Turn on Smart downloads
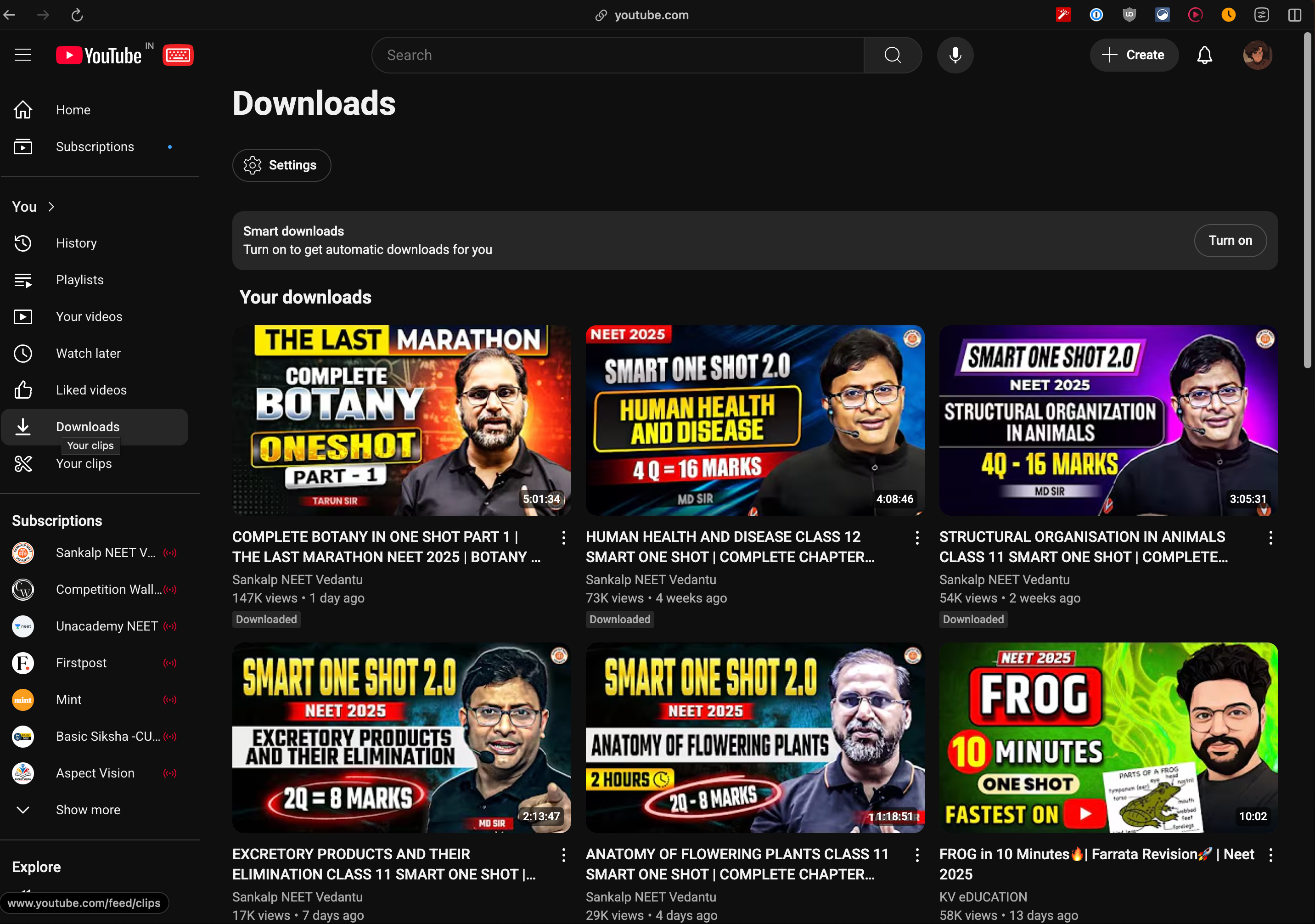 click(x=1230, y=241)
